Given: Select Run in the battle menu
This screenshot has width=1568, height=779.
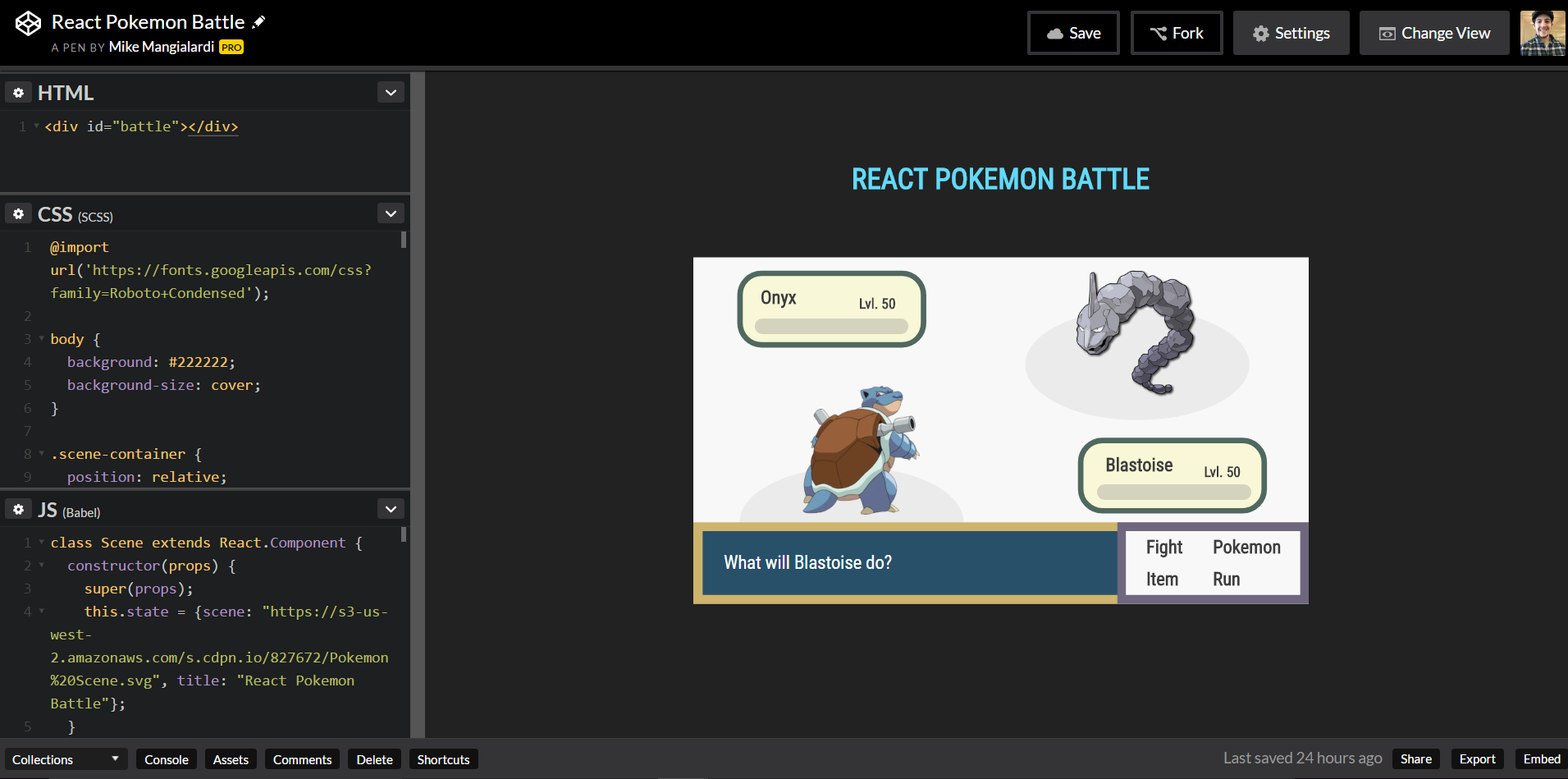Looking at the screenshot, I should (x=1226, y=579).
